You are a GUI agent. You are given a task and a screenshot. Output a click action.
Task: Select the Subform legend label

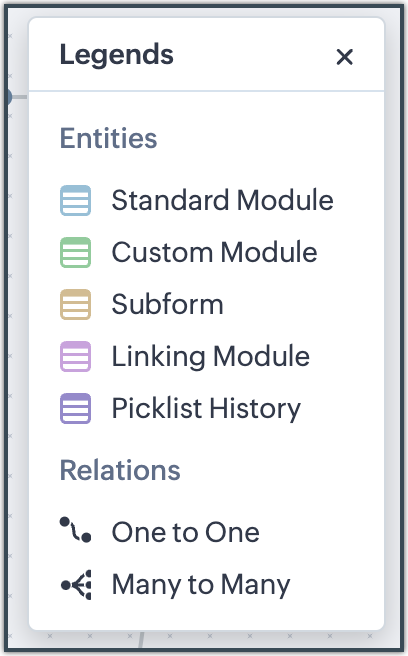coord(167,304)
